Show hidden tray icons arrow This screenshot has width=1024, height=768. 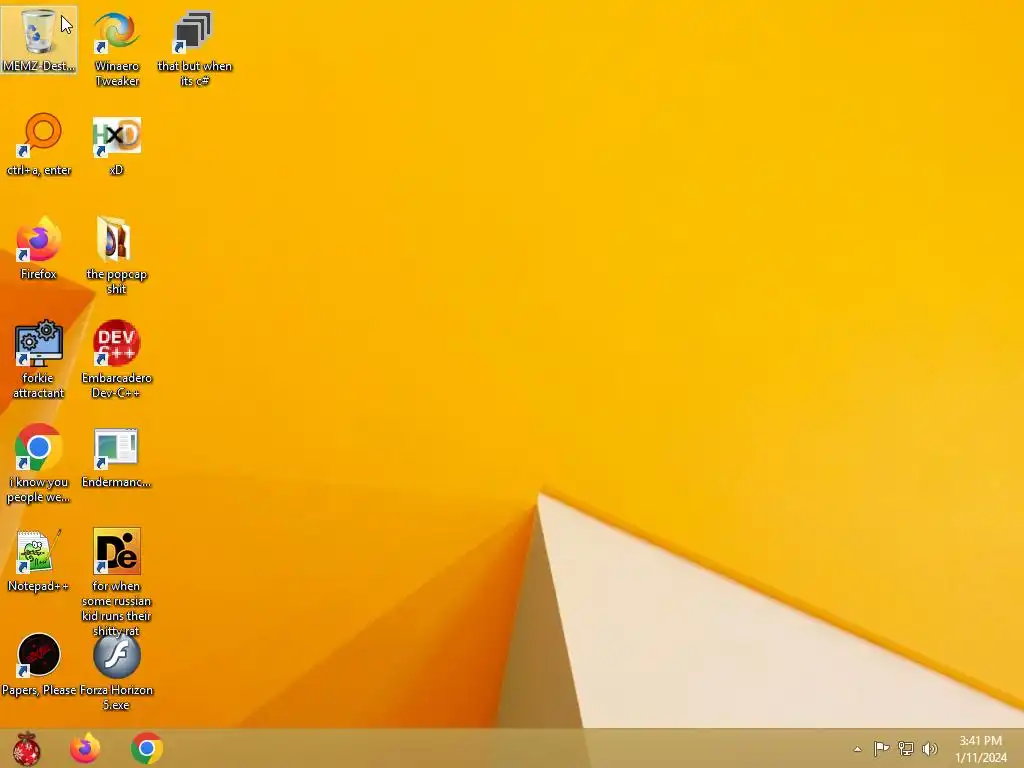coord(857,749)
